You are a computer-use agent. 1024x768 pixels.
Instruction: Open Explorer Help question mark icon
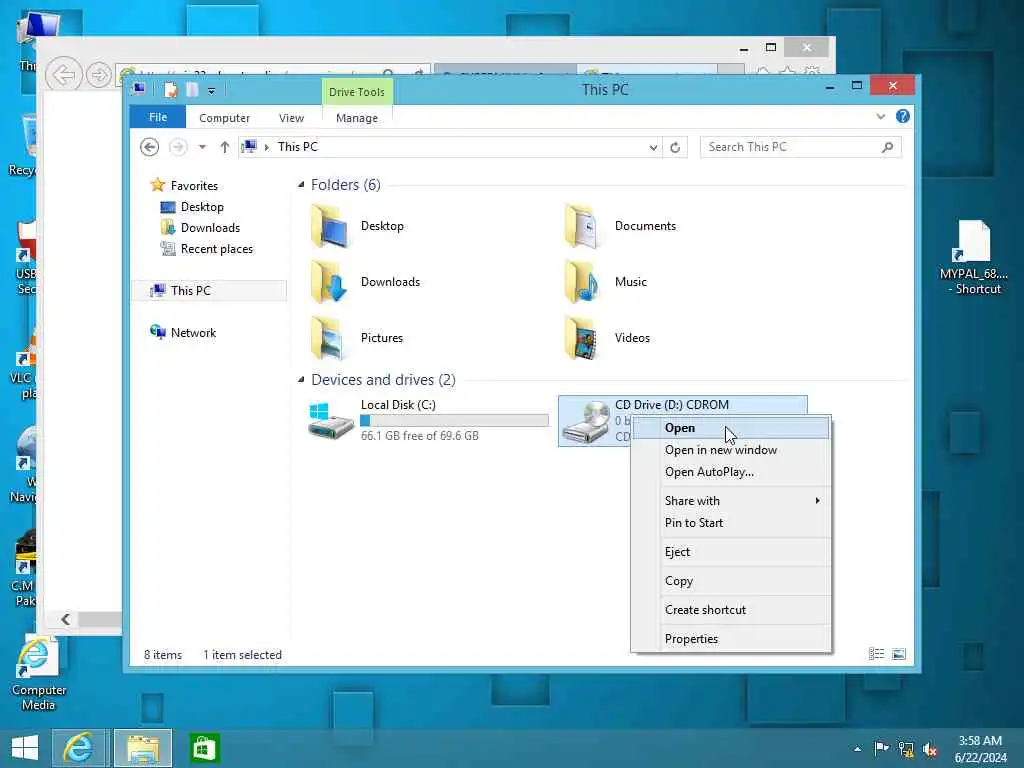point(903,116)
